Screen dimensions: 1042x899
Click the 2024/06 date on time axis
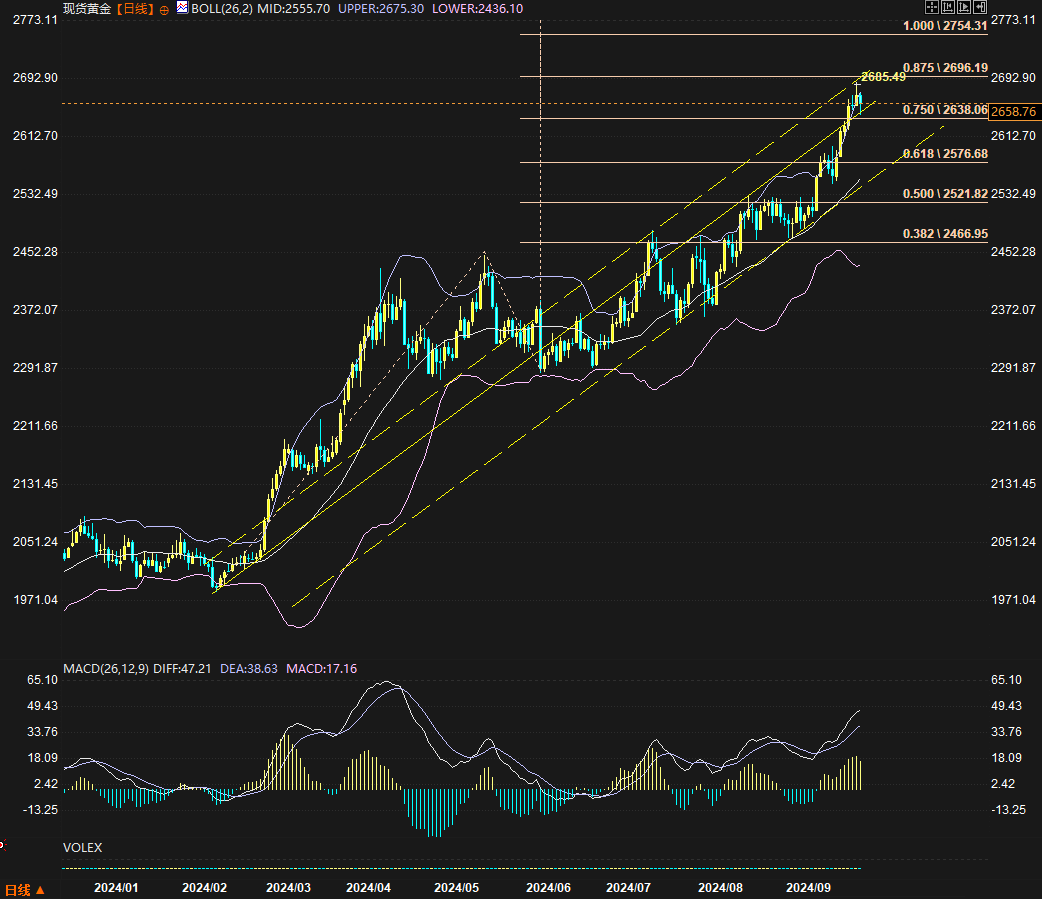pyautogui.click(x=547, y=887)
